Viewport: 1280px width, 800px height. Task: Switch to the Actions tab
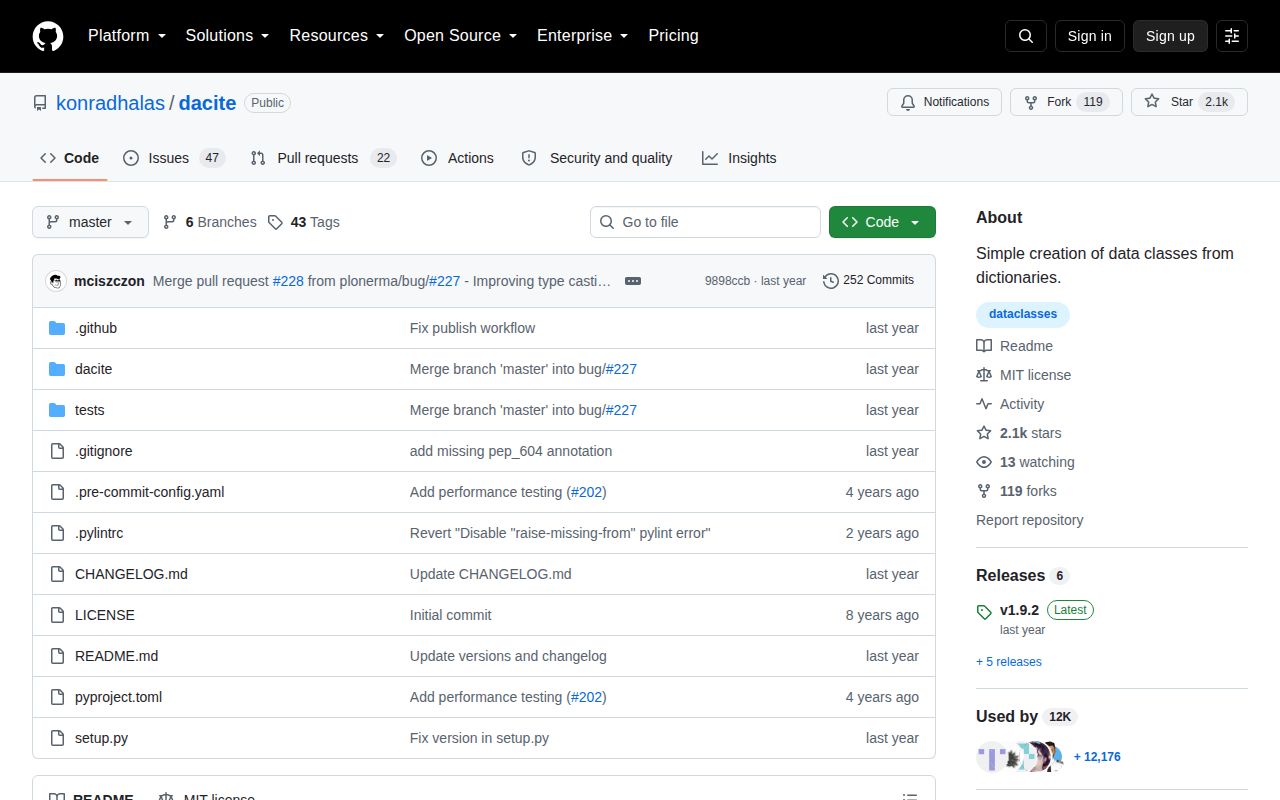[458, 158]
